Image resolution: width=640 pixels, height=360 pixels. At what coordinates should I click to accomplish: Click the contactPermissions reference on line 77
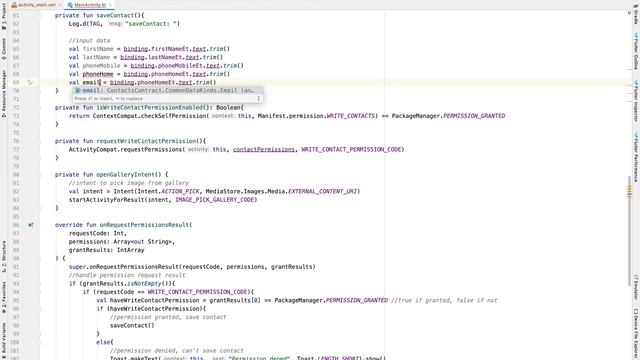coord(264,149)
